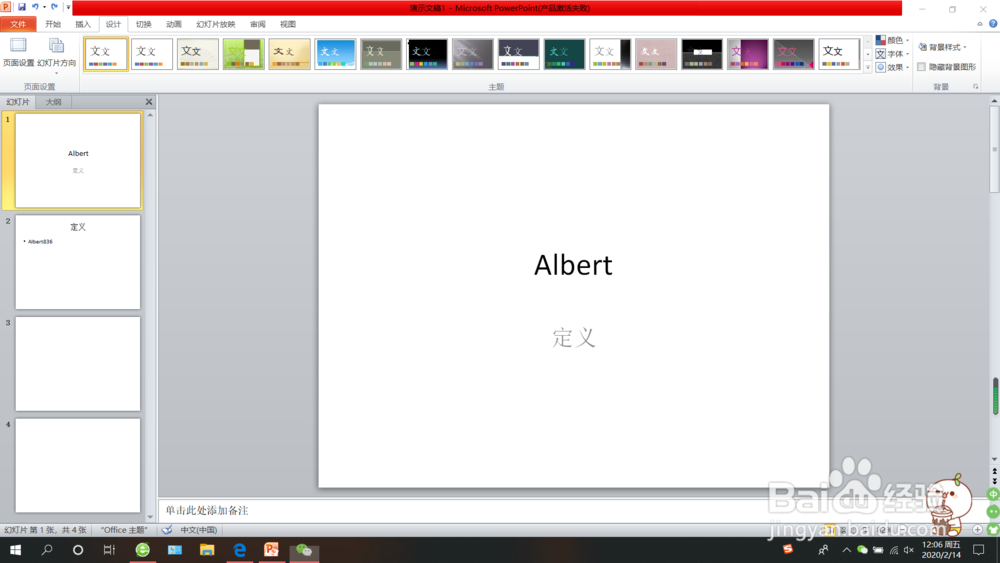Switch to the 审阅 review tab
Viewport: 1000px width, 563px height.
(x=258, y=24)
